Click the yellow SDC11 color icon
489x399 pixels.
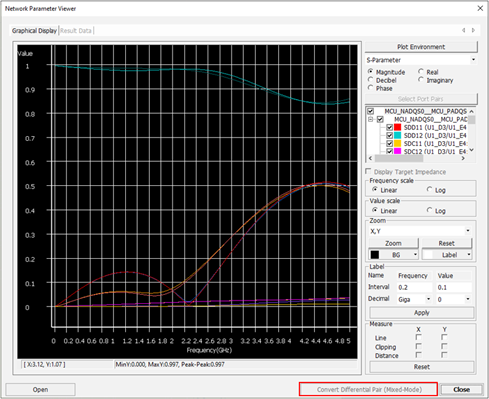click(x=397, y=143)
